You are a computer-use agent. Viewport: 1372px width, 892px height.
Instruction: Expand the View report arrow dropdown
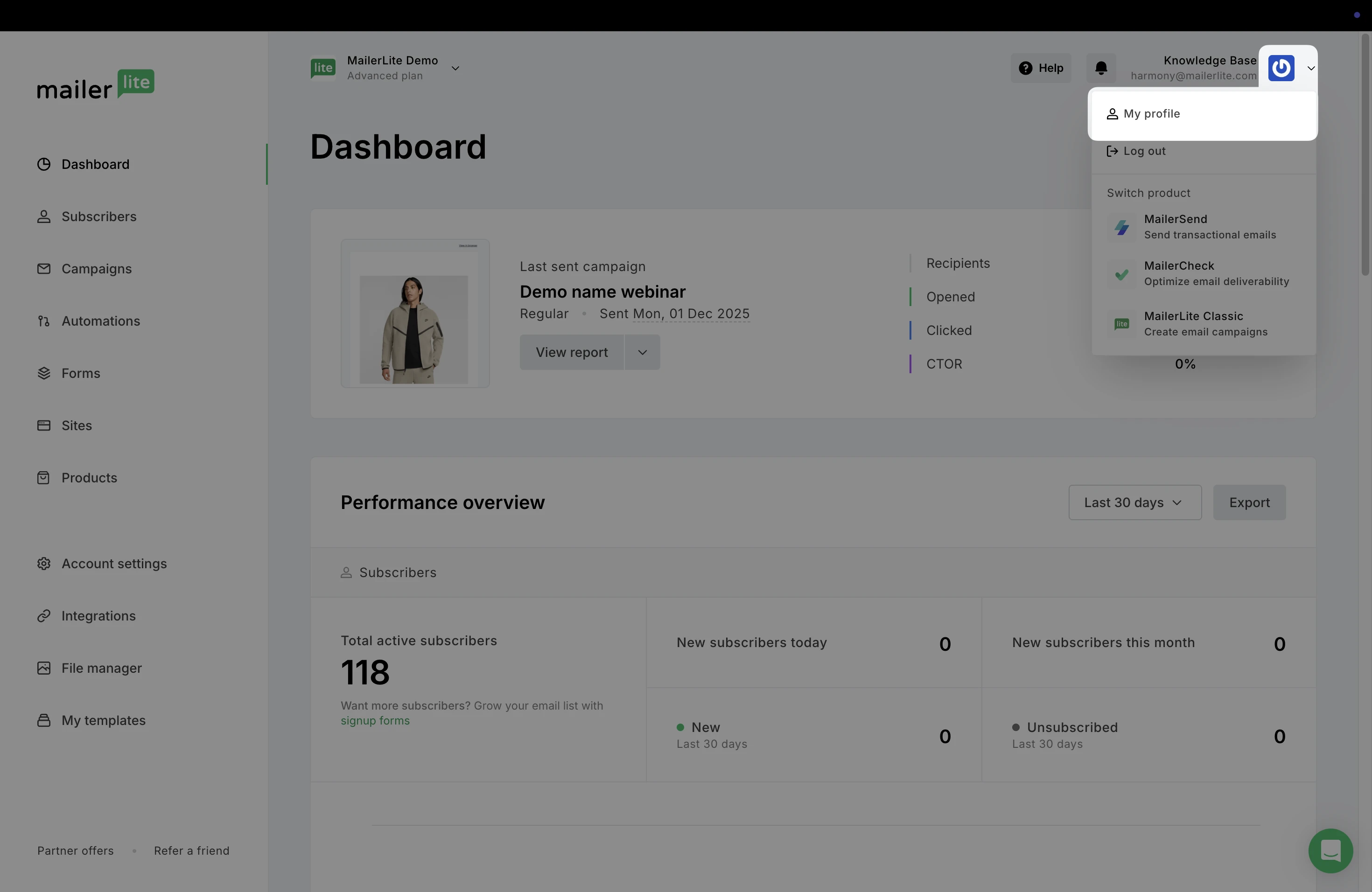[x=642, y=352]
